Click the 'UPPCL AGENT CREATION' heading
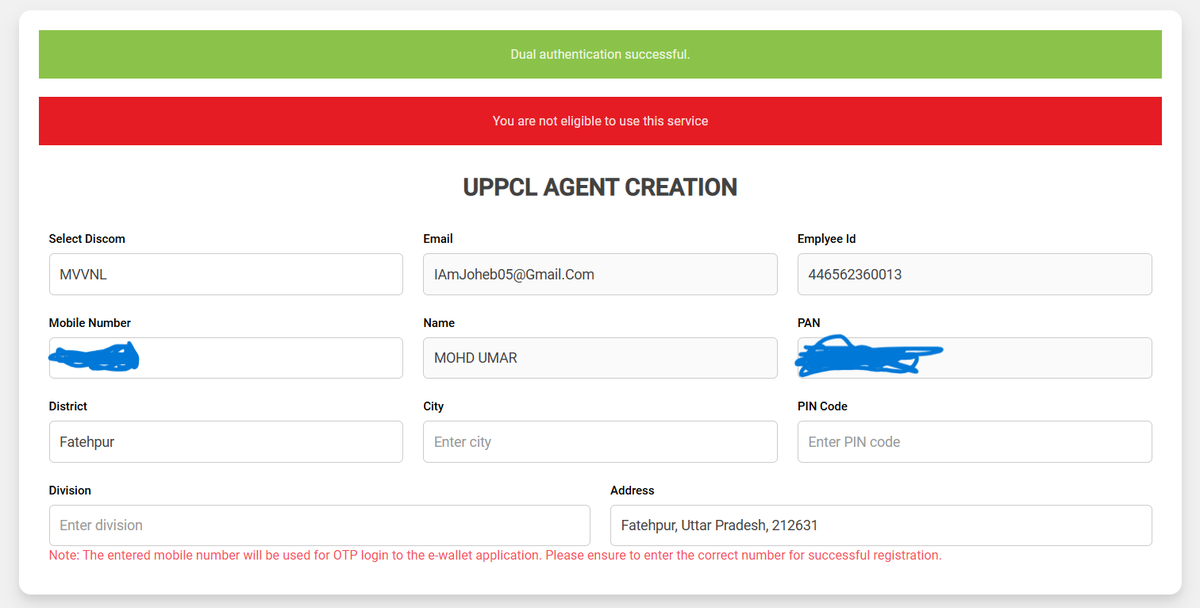 click(600, 187)
